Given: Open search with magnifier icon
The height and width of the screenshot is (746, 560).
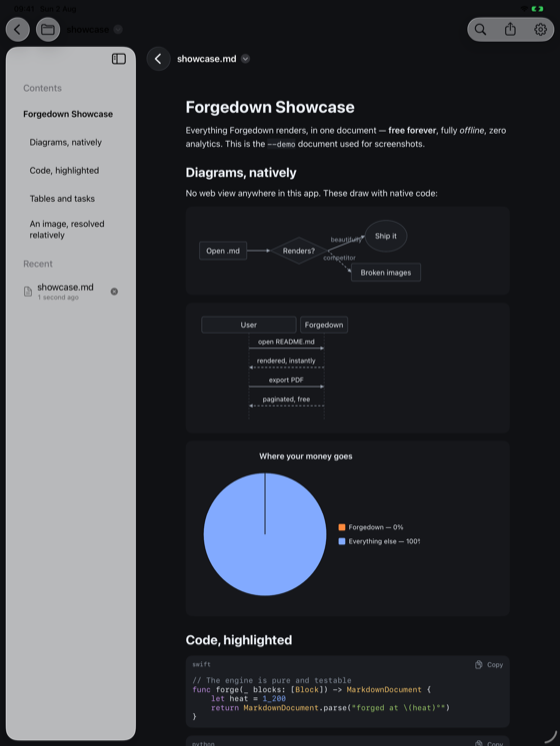Looking at the screenshot, I should point(480,29).
